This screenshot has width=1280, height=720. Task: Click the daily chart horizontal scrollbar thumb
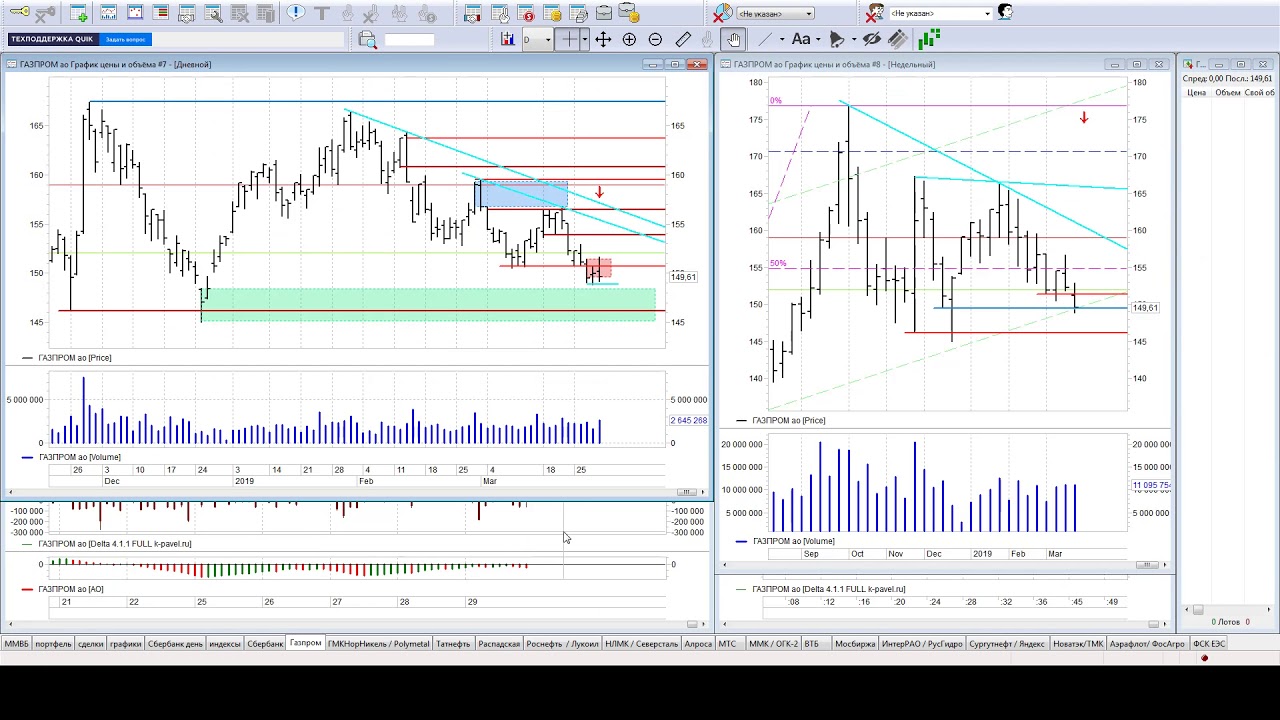(x=686, y=491)
